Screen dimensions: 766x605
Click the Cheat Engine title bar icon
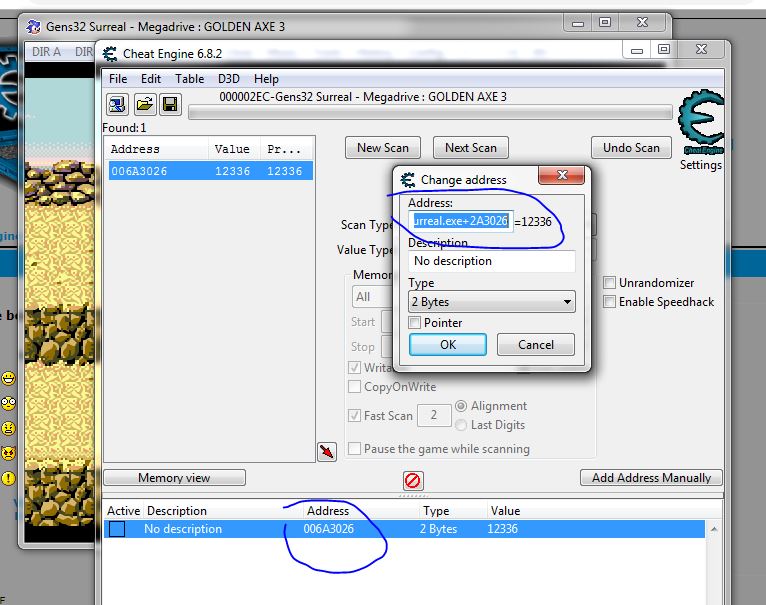tap(110, 54)
